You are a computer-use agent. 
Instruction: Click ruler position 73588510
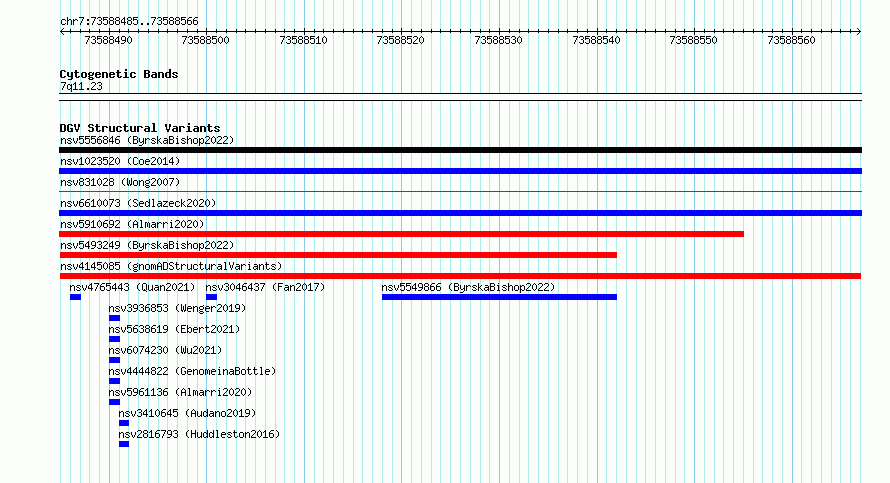tap(304, 40)
